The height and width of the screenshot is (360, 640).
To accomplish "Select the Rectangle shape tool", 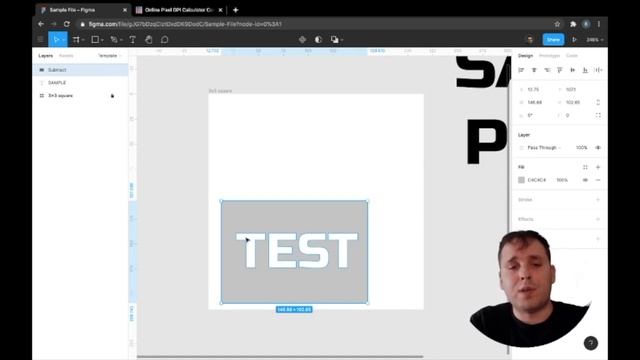I will 95,40.
